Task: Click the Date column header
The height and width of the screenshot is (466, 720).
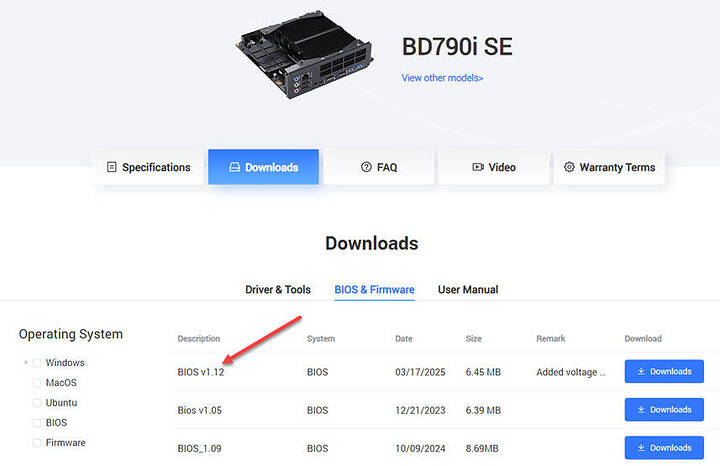Action: pyautogui.click(x=404, y=338)
